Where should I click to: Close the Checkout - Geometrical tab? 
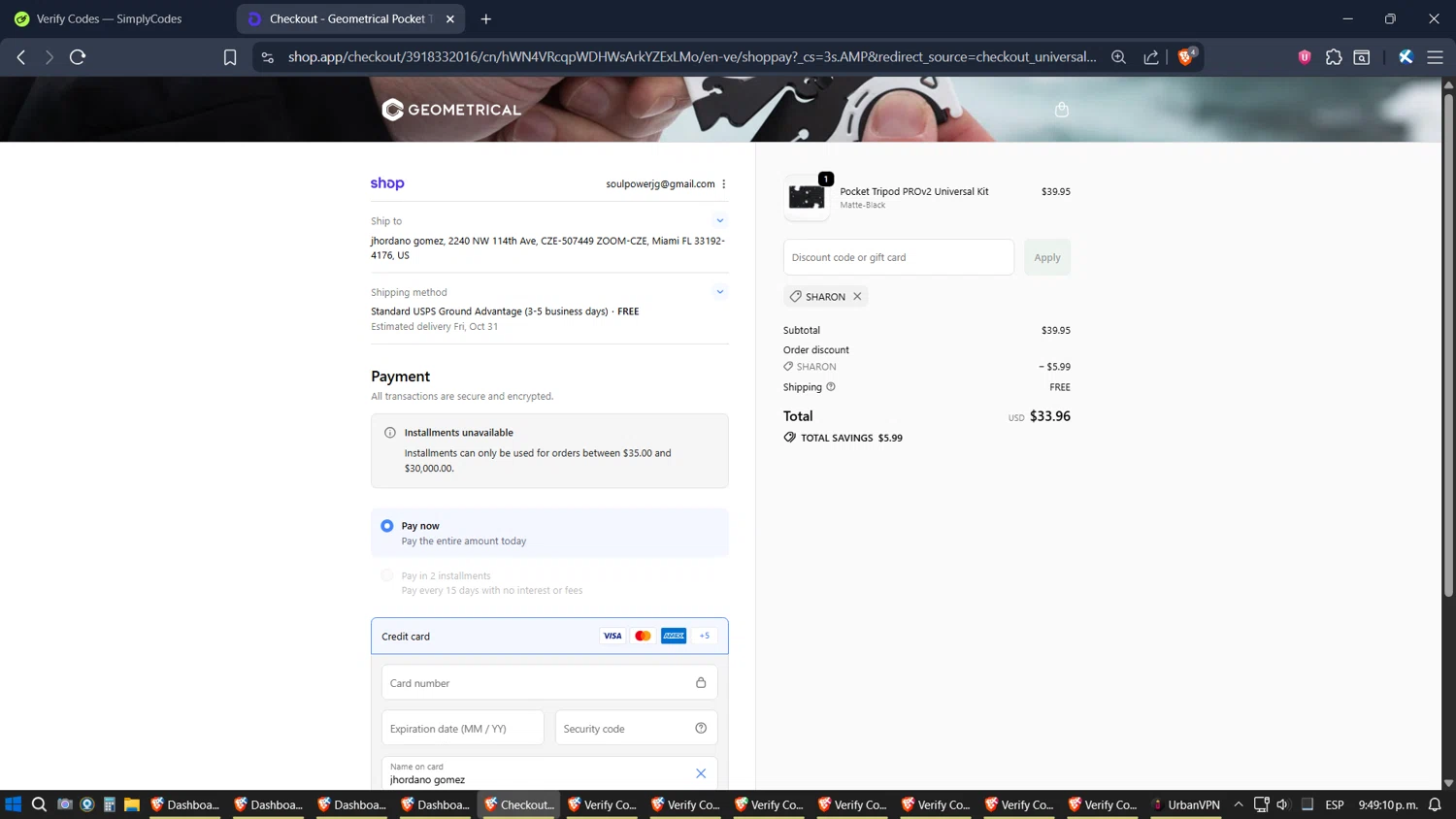click(450, 18)
